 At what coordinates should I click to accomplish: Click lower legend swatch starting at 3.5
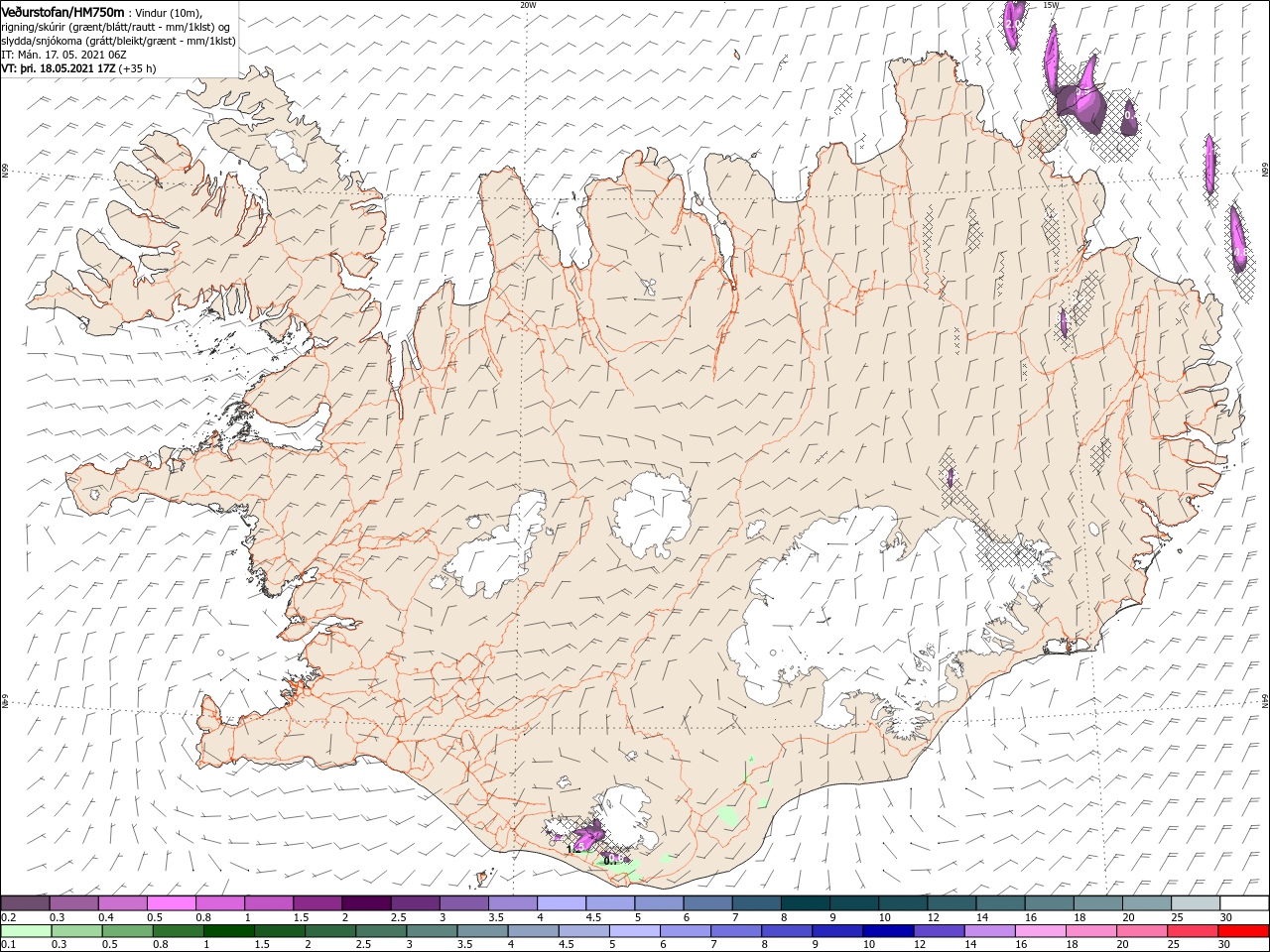click(x=482, y=931)
